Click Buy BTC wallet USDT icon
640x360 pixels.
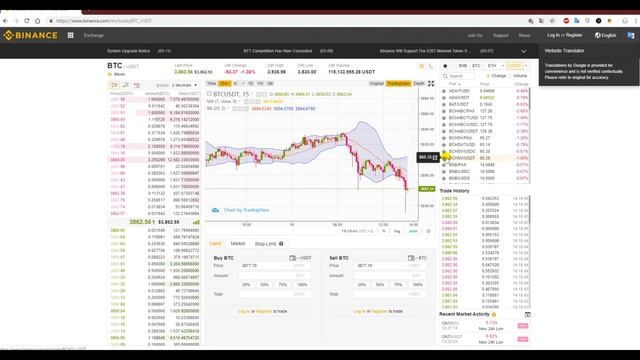tap(292, 258)
